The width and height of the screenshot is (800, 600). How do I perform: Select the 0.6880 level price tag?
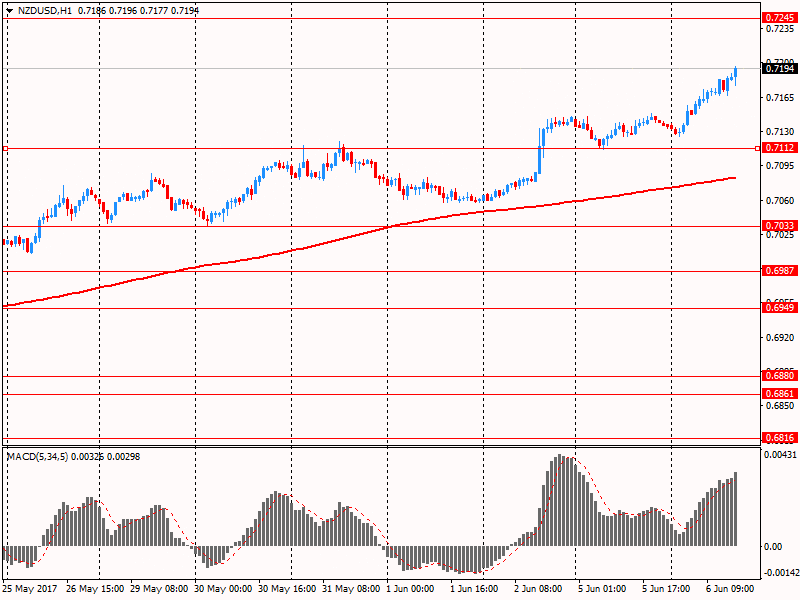tap(780, 376)
